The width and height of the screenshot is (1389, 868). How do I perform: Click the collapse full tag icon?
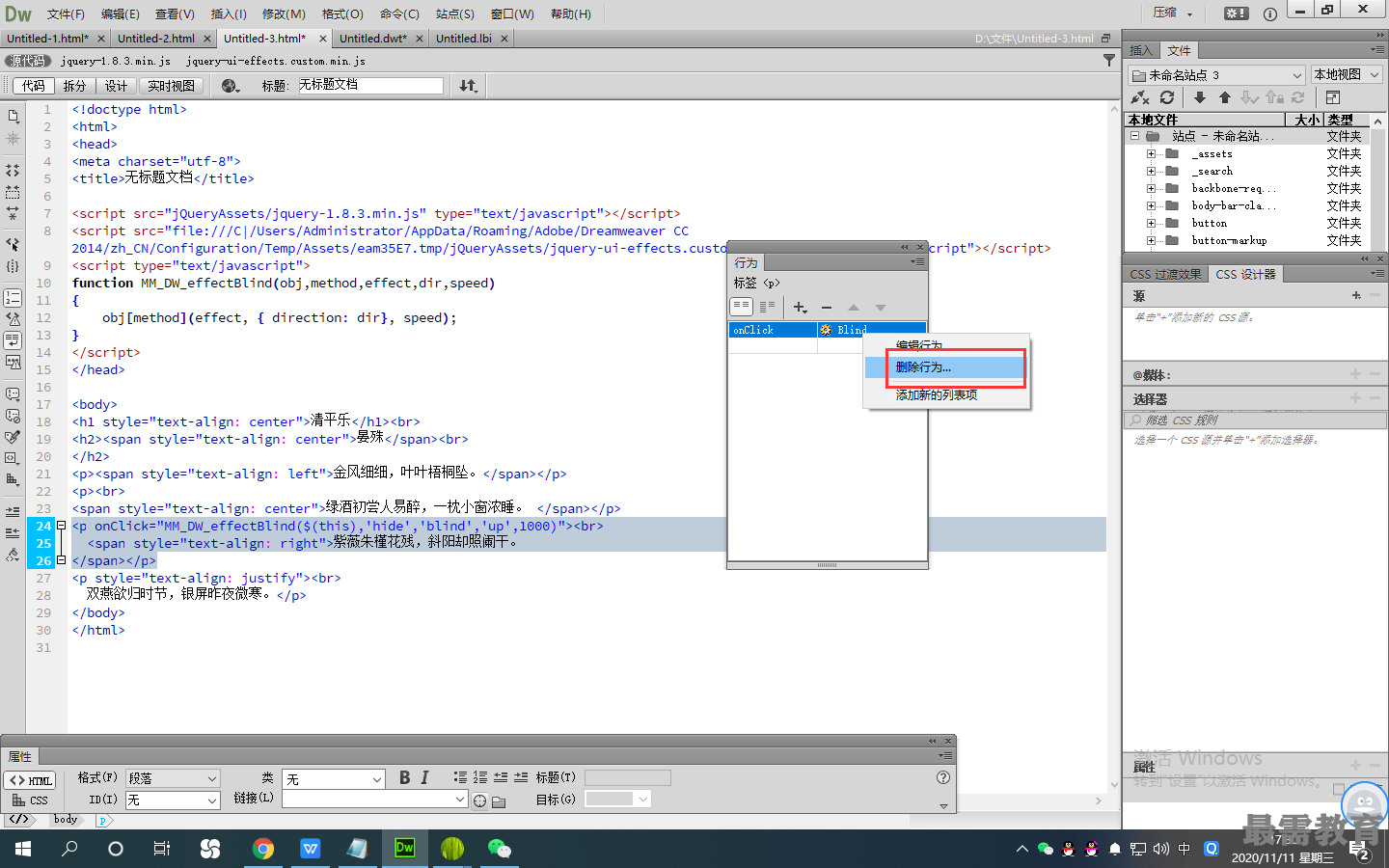[x=13, y=170]
